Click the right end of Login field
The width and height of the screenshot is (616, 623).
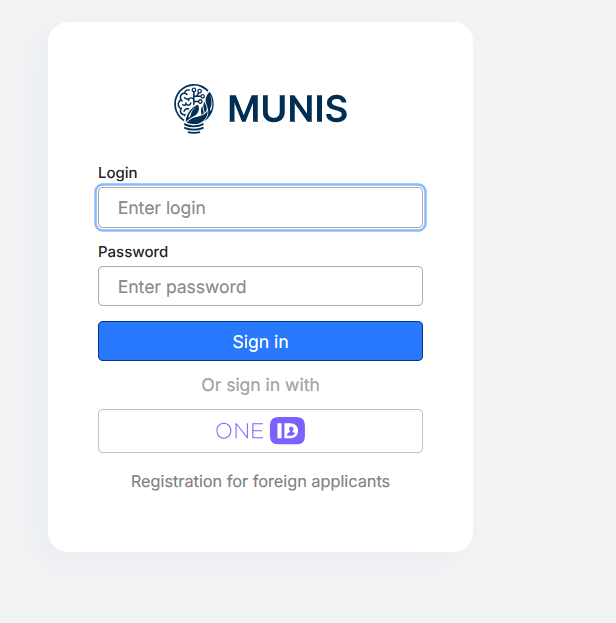coord(405,208)
